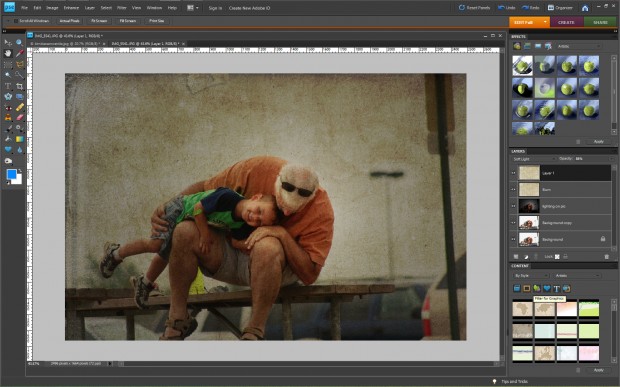Viewport: 620px width, 387px height.
Task: Switch to the SHARE tab
Action: [600, 22]
